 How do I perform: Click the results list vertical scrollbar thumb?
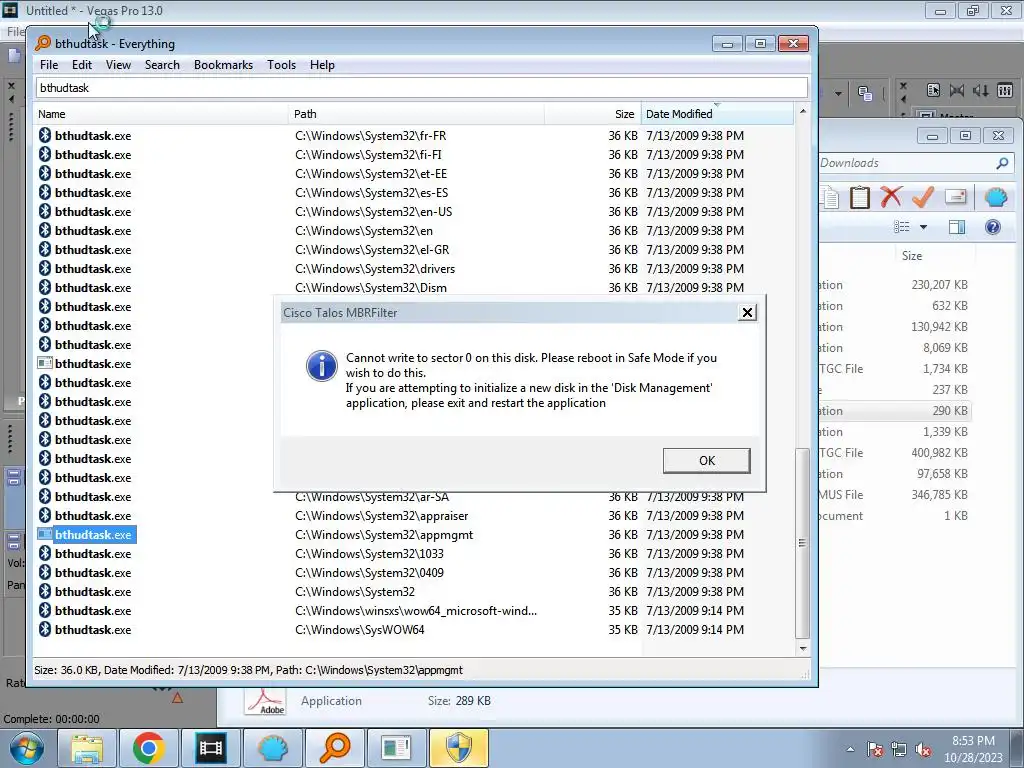[803, 543]
